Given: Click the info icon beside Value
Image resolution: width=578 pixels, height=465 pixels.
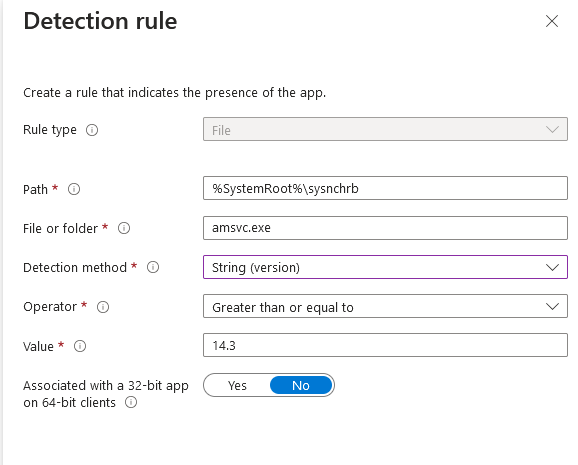Looking at the screenshot, I should click(80, 346).
